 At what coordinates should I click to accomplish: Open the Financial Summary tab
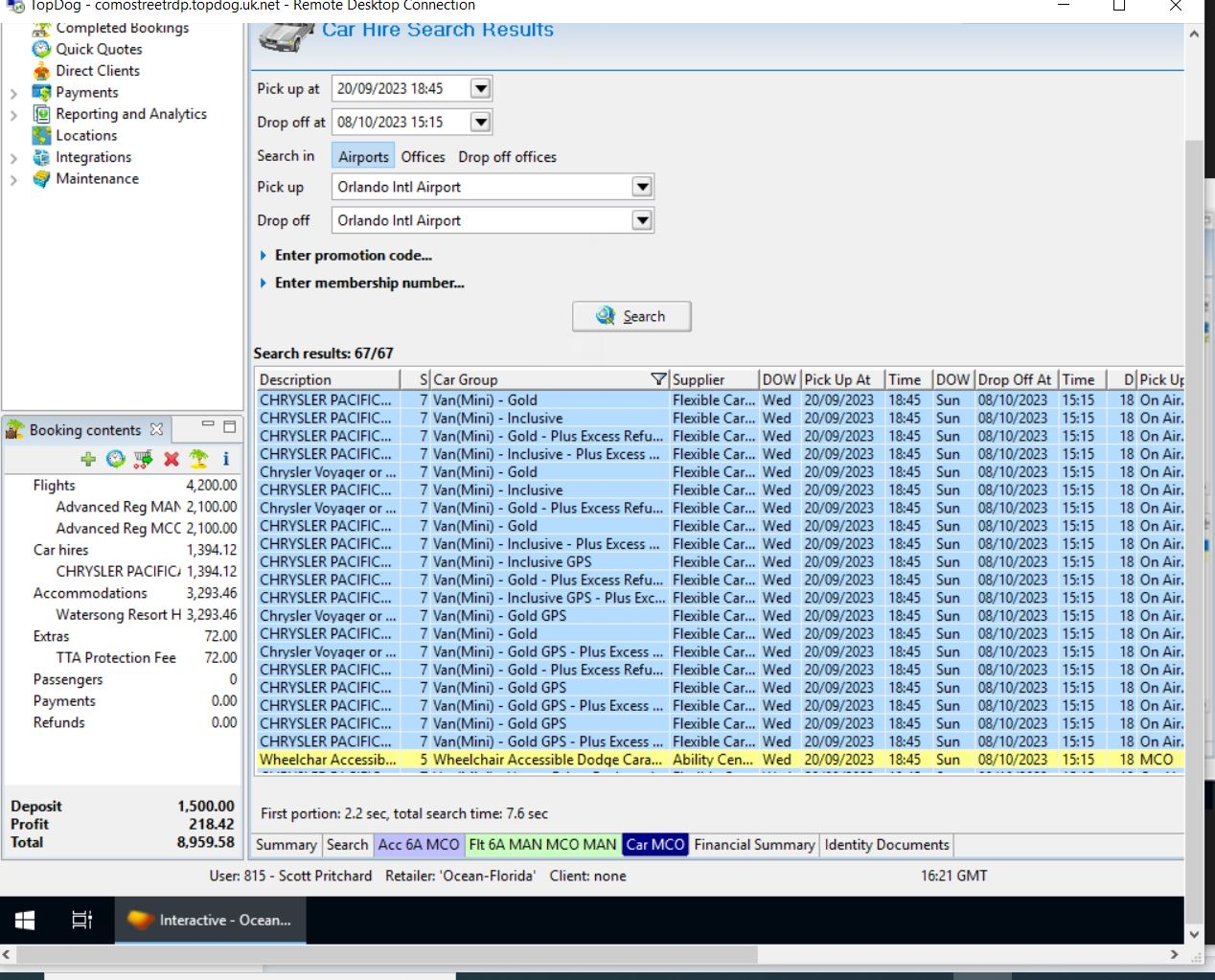754,845
